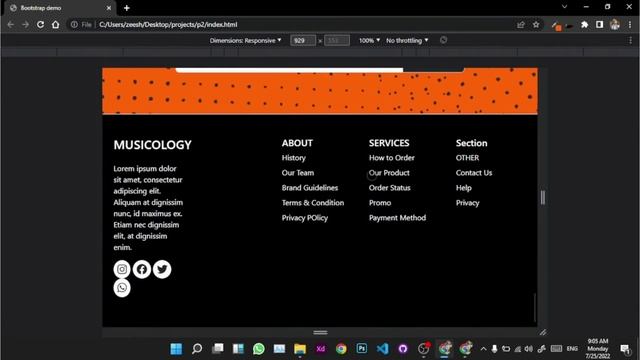The image size is (640, 360).
Task: Open Windows Start menu
Action: coord(176,349)
